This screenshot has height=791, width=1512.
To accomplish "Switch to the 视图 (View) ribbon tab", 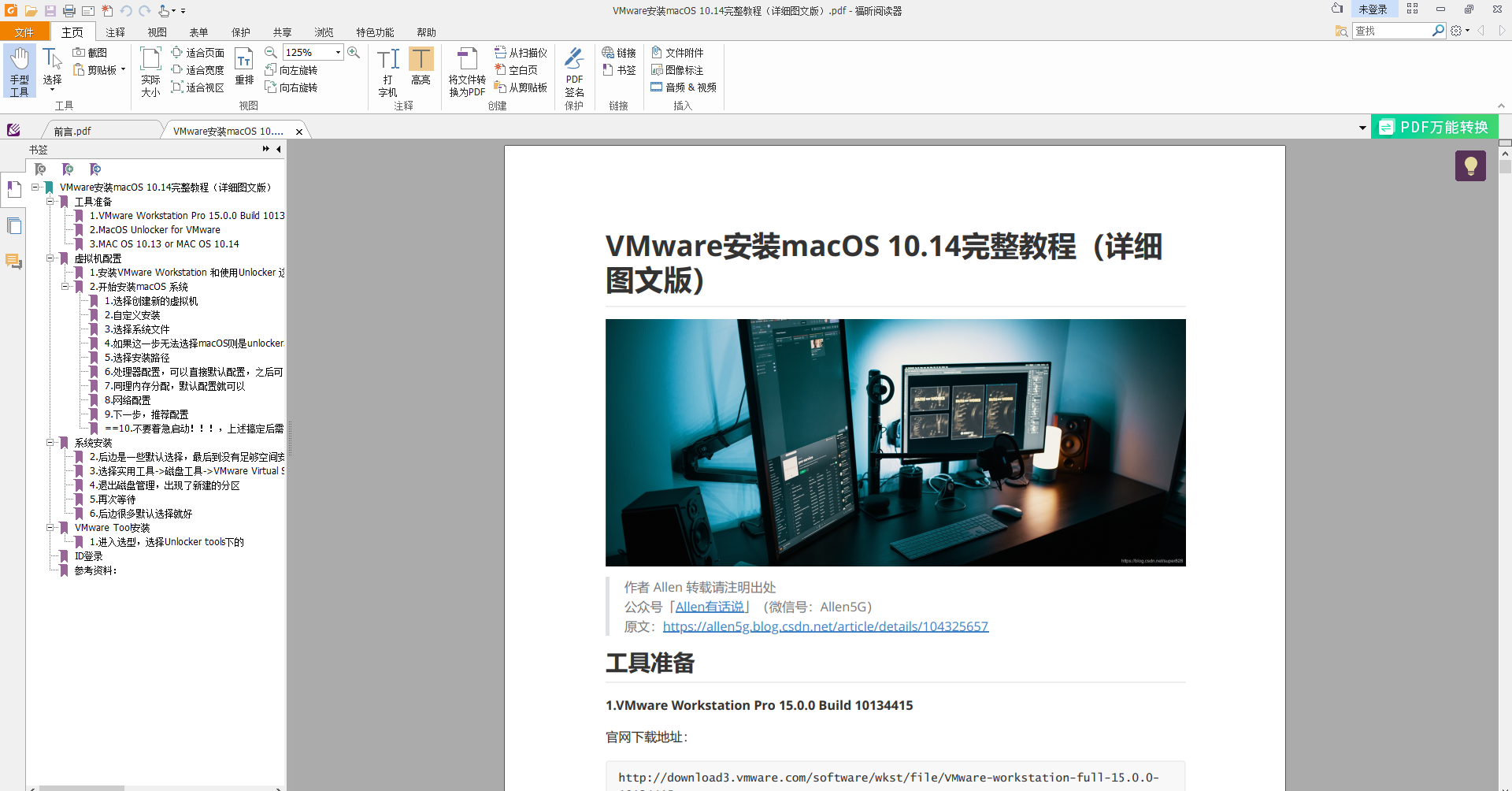I will click(157, 32).
